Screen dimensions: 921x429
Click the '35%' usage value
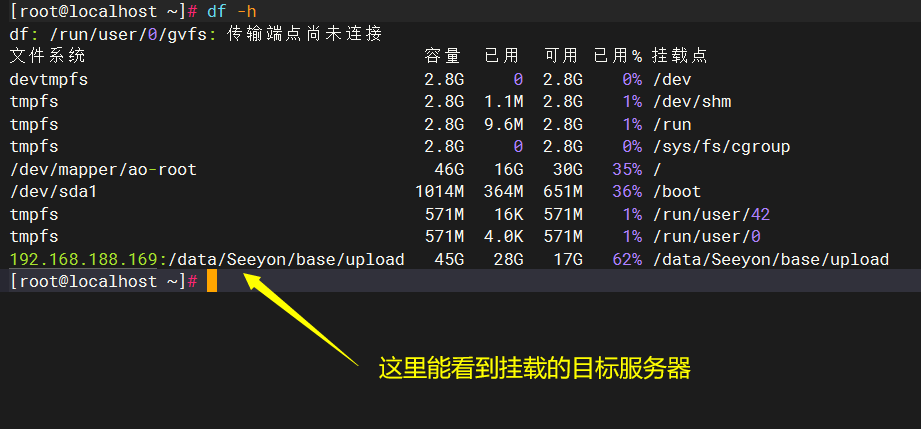coord(627,170)
